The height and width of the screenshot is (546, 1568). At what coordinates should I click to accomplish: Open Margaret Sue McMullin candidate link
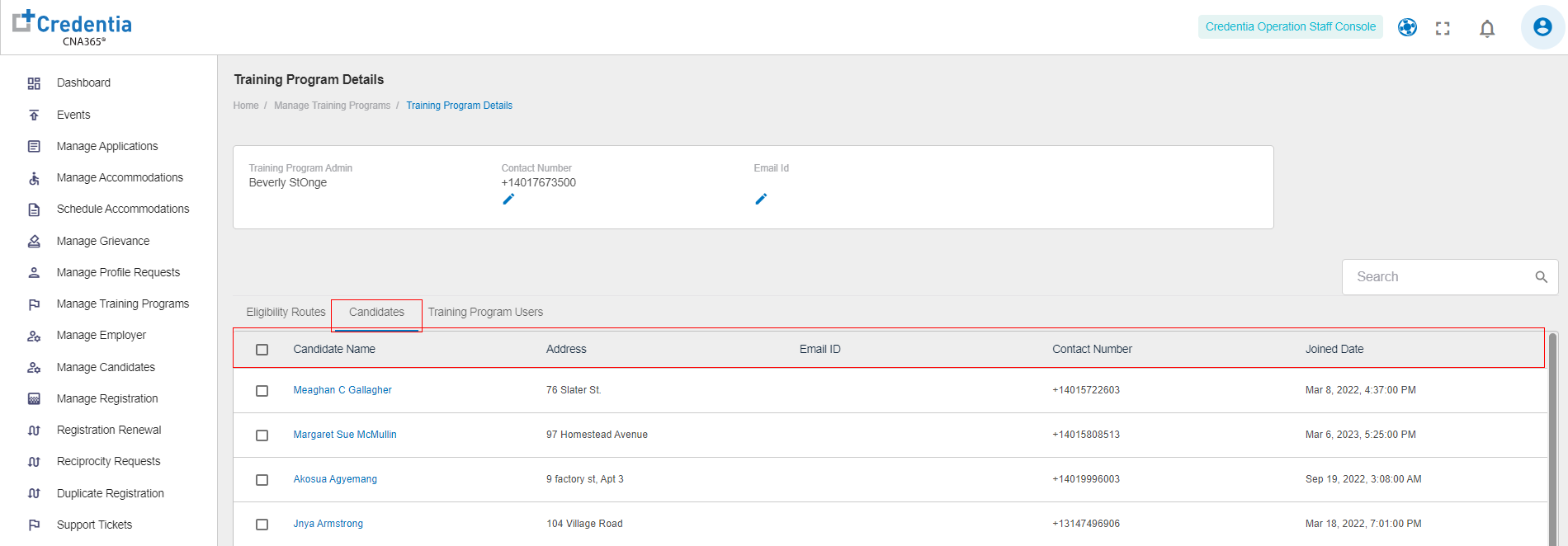click(x=345, y=435)
